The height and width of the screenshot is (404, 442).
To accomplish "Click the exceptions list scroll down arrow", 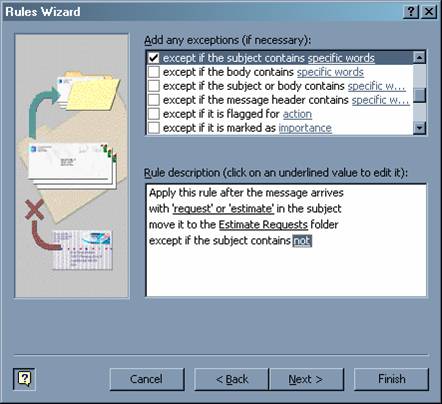I will [x=420, y=128].
